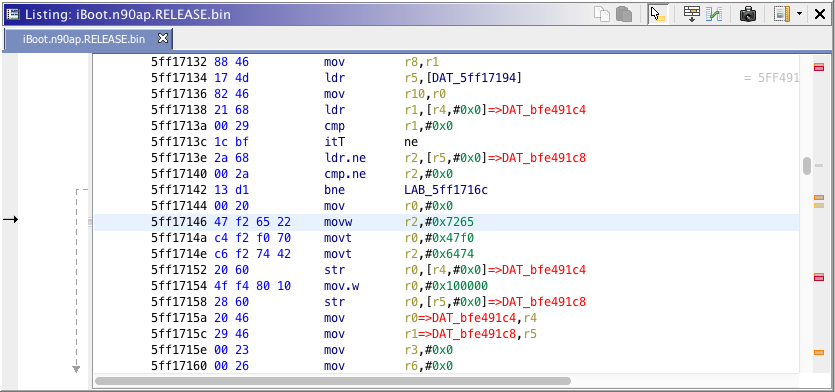Click the r10,r0 operands at 5ff17136
Screen dimensions: 835x392
[425, 94]
